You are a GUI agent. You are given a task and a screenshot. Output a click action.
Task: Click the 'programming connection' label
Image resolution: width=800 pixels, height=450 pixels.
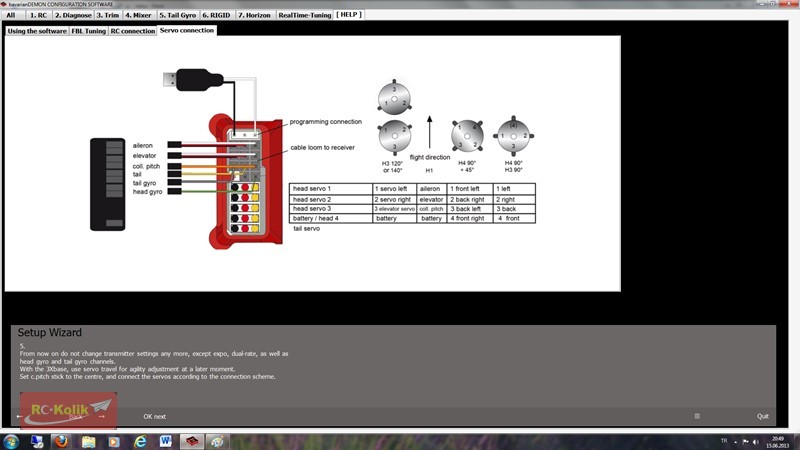pos(326,122)
